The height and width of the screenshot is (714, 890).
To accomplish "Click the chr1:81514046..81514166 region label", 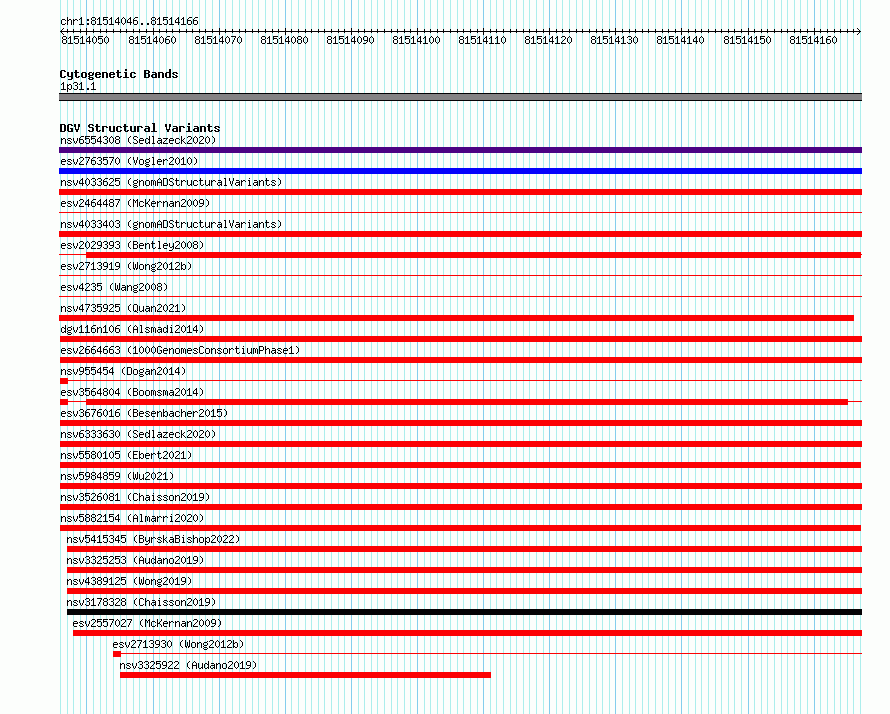I will click(x=129, y=22).
